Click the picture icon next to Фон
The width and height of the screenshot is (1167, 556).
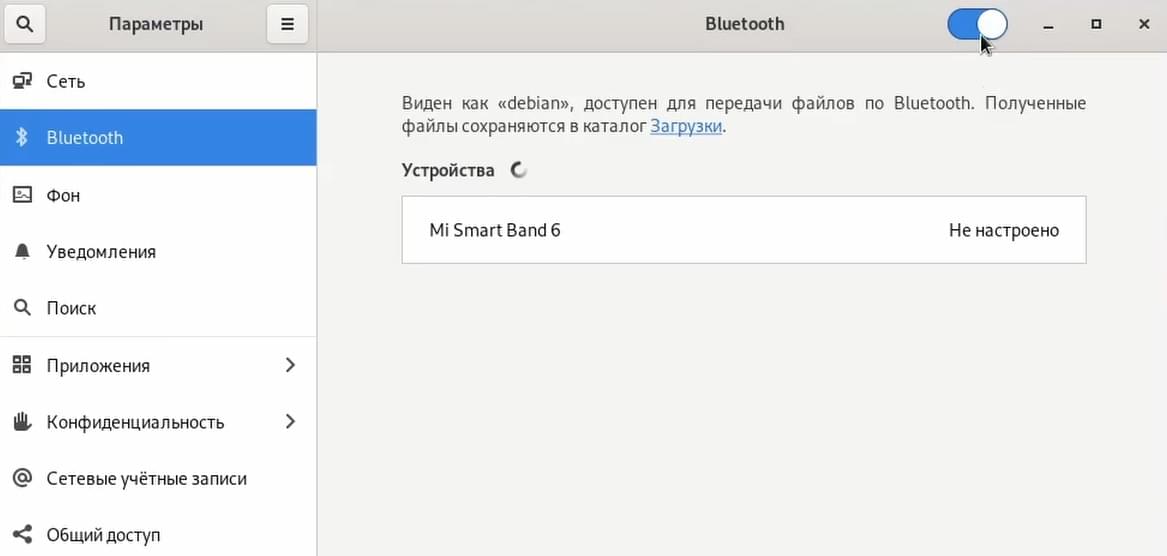point(23,195)
